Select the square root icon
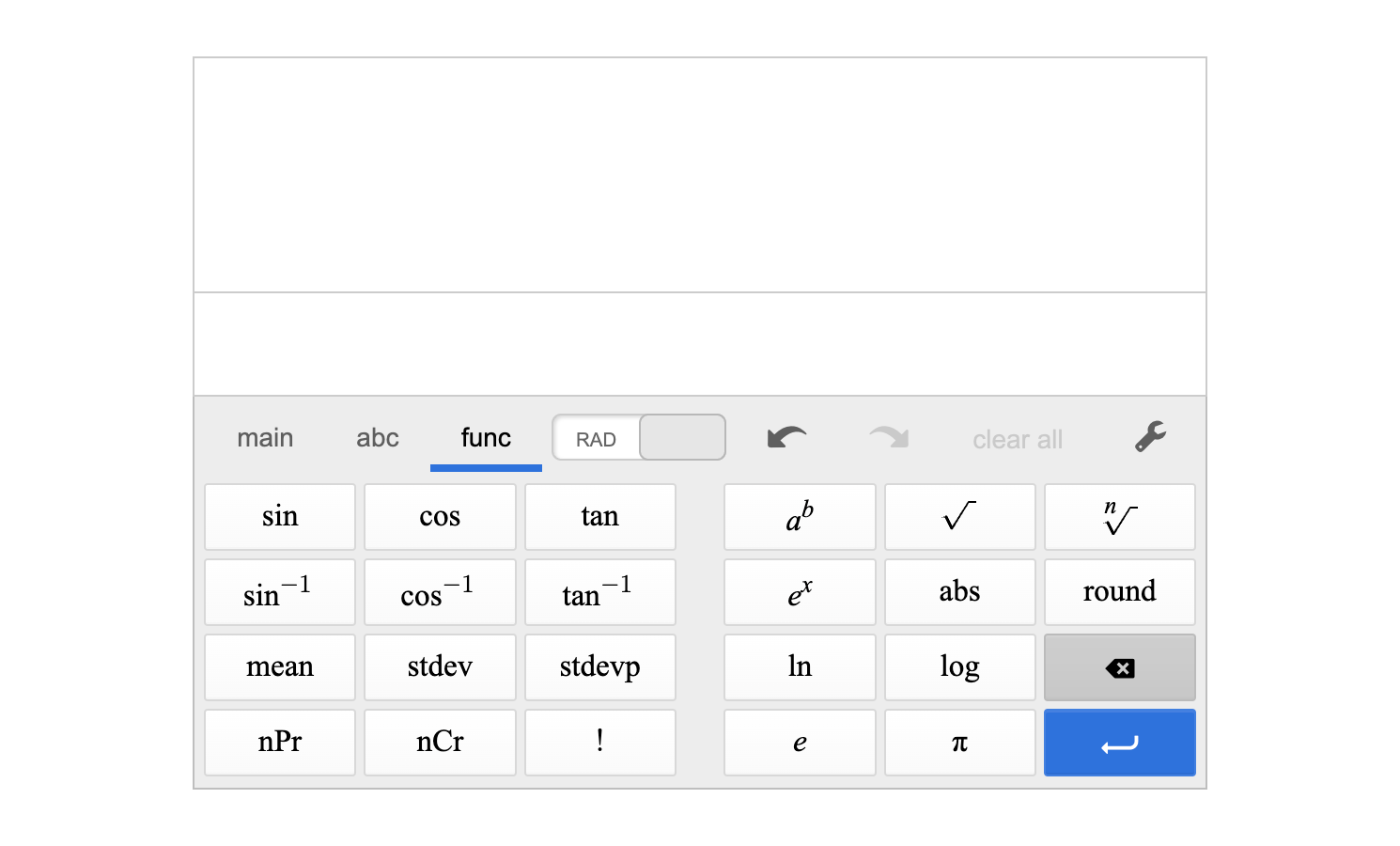The width and height of the screenshot is (1400, 846). click(959, 516)
